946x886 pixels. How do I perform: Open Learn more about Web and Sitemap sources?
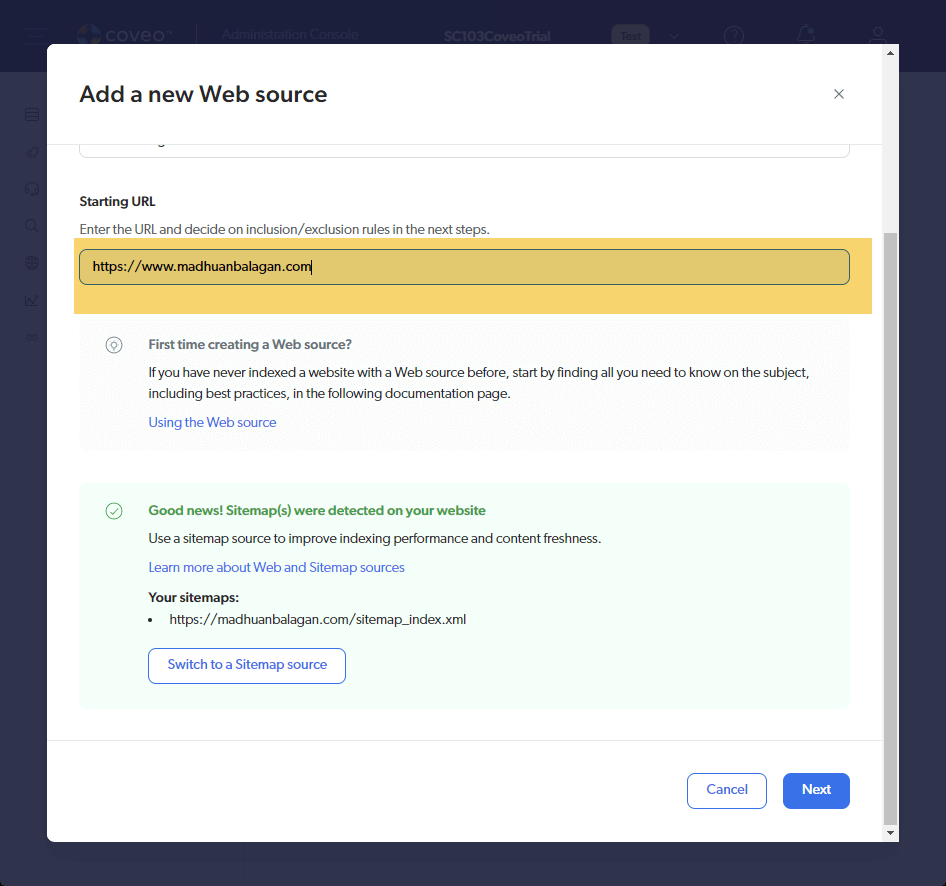tap(276, 567)
